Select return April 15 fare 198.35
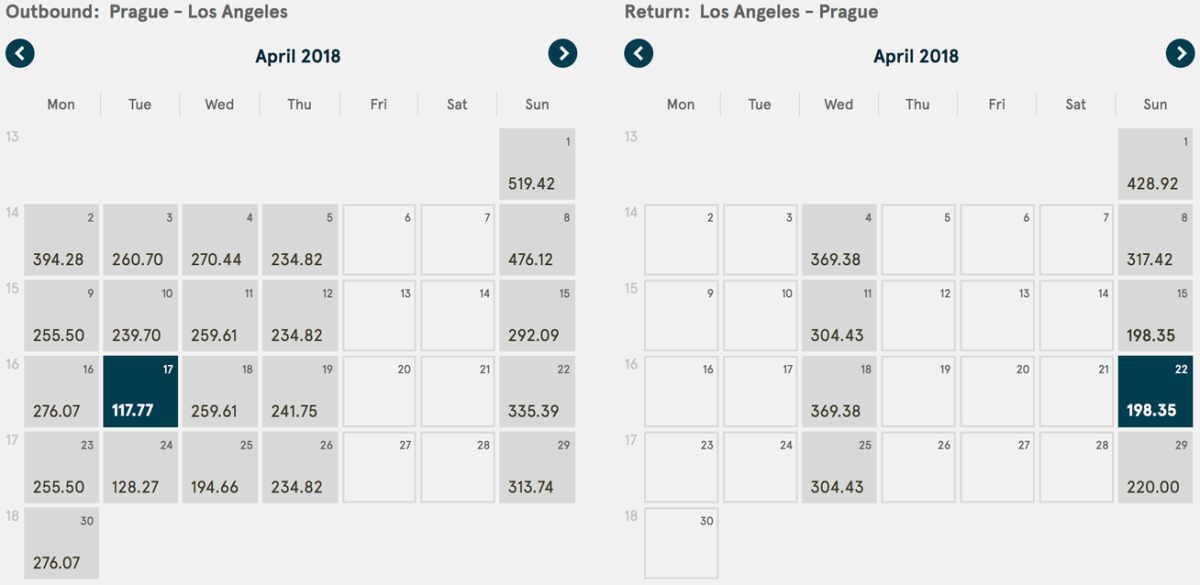 coord(1156,316)
